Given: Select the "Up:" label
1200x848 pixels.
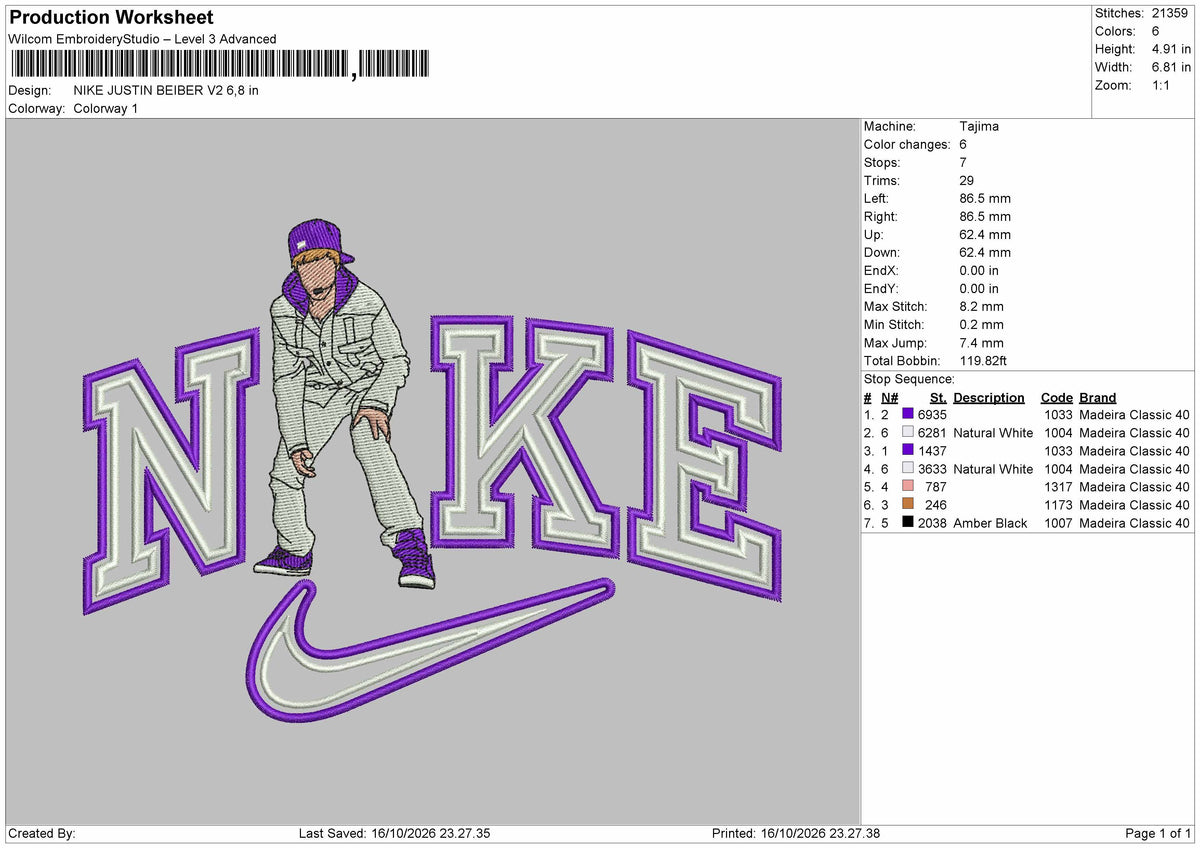Looking at the screenshot, I should coord(876,234).
